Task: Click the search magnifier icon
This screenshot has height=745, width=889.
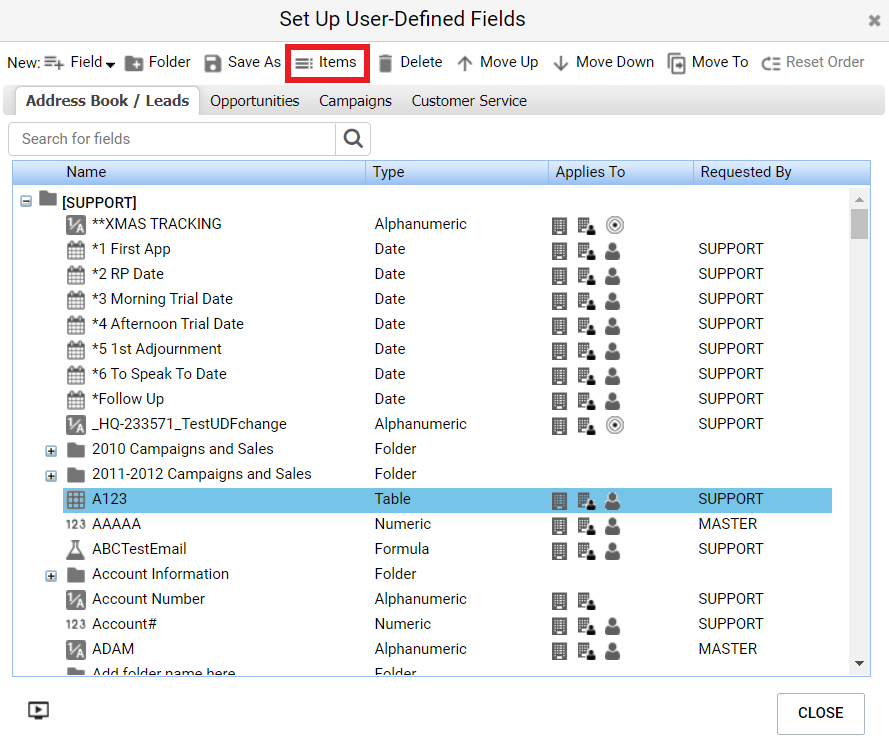Action: point(353,139)
